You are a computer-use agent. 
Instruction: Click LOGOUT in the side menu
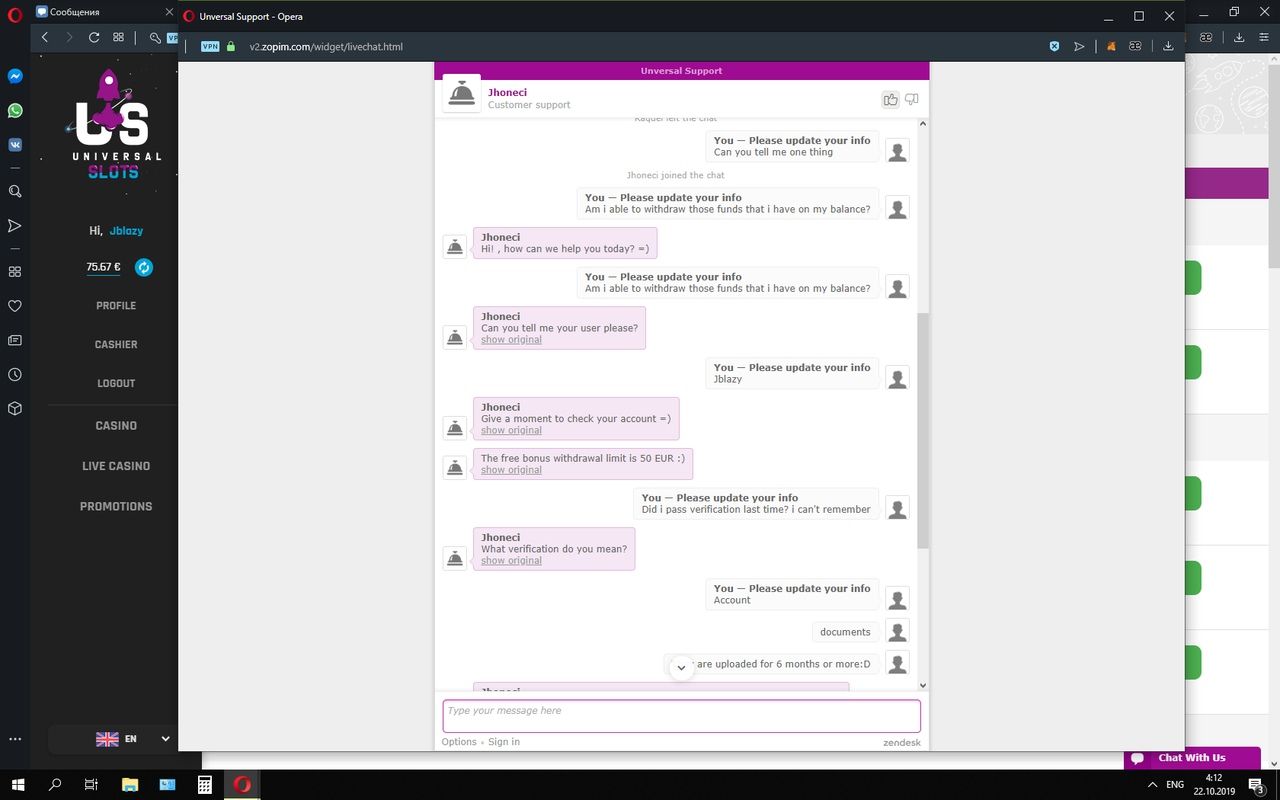pyautogui.click(x=116, y=384)
